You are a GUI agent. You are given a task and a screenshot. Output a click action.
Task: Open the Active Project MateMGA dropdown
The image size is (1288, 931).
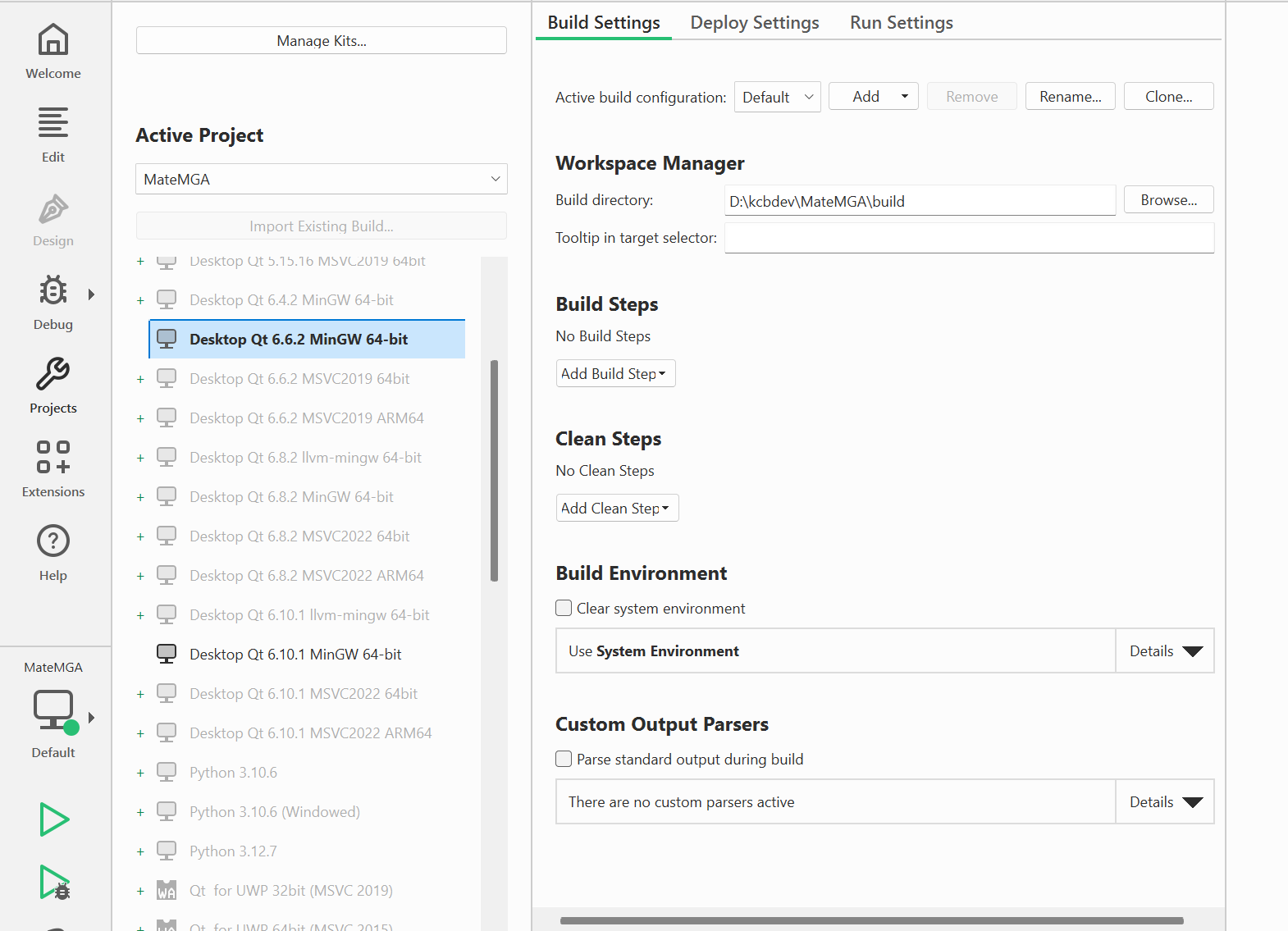(x=321, y=179)
